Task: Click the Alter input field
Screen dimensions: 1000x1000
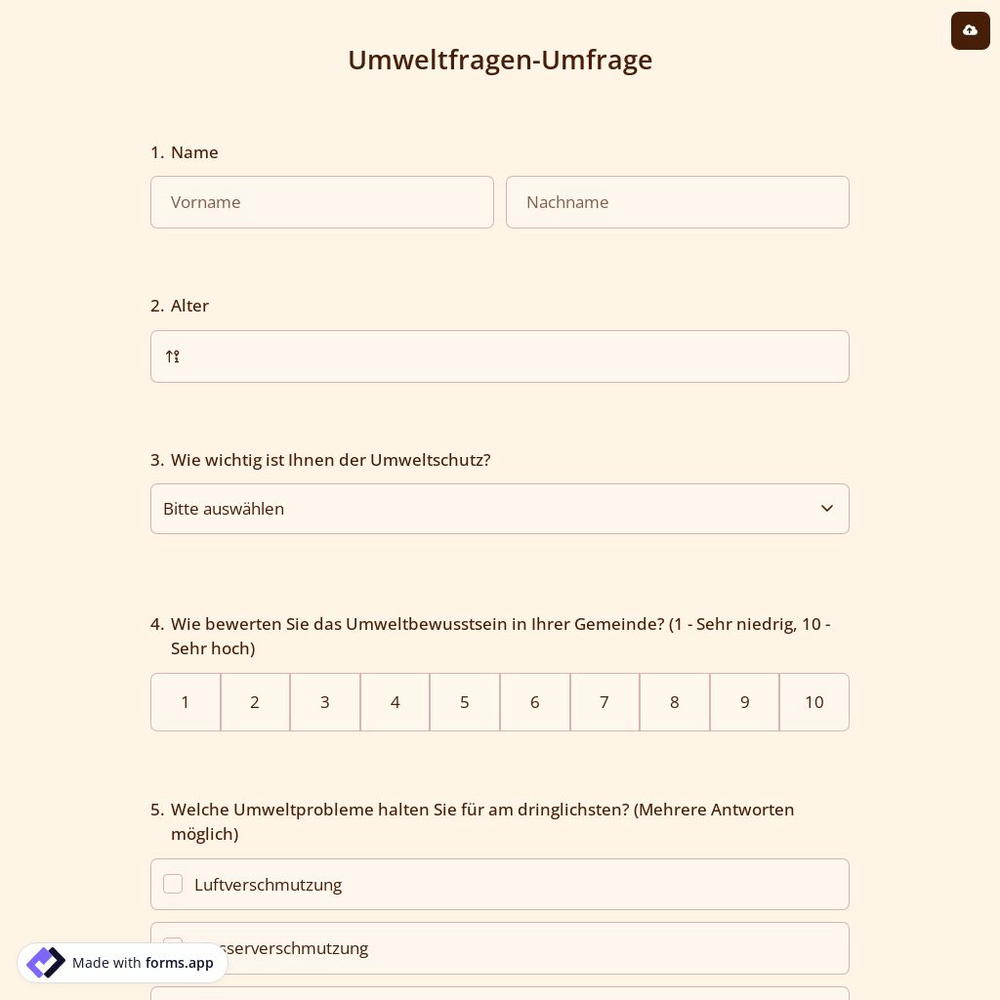Action: pyautogui.click(x=500, y=356)
